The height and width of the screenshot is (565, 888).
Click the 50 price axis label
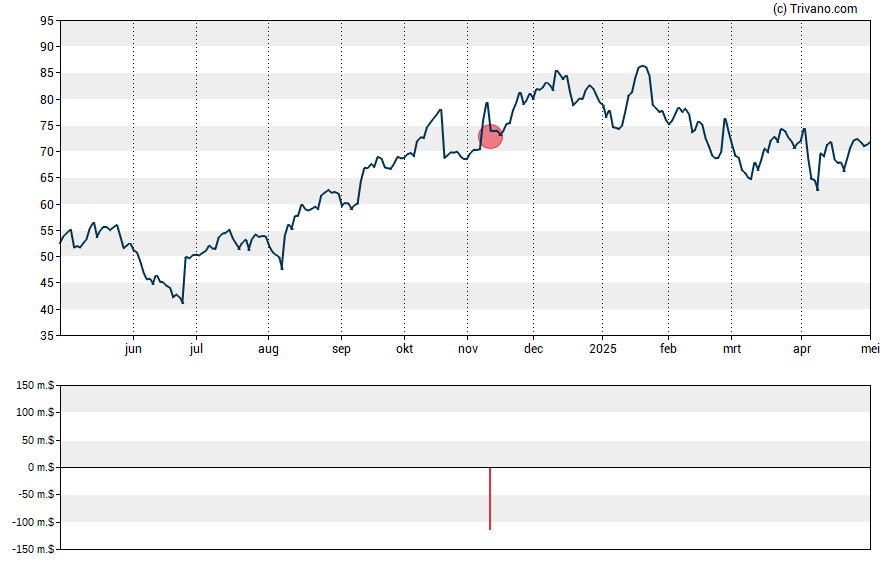coord(46,256)
